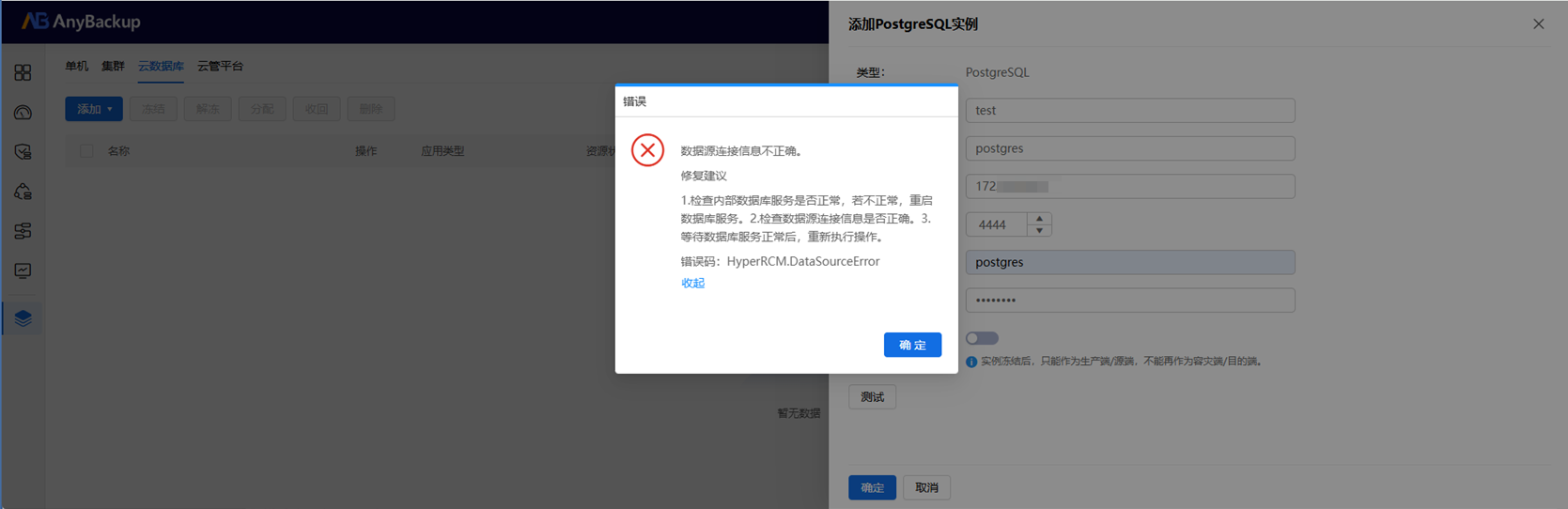The image size is (1568, 509).
Task: Switch to the 集群 tab
Action: [113, 66]
